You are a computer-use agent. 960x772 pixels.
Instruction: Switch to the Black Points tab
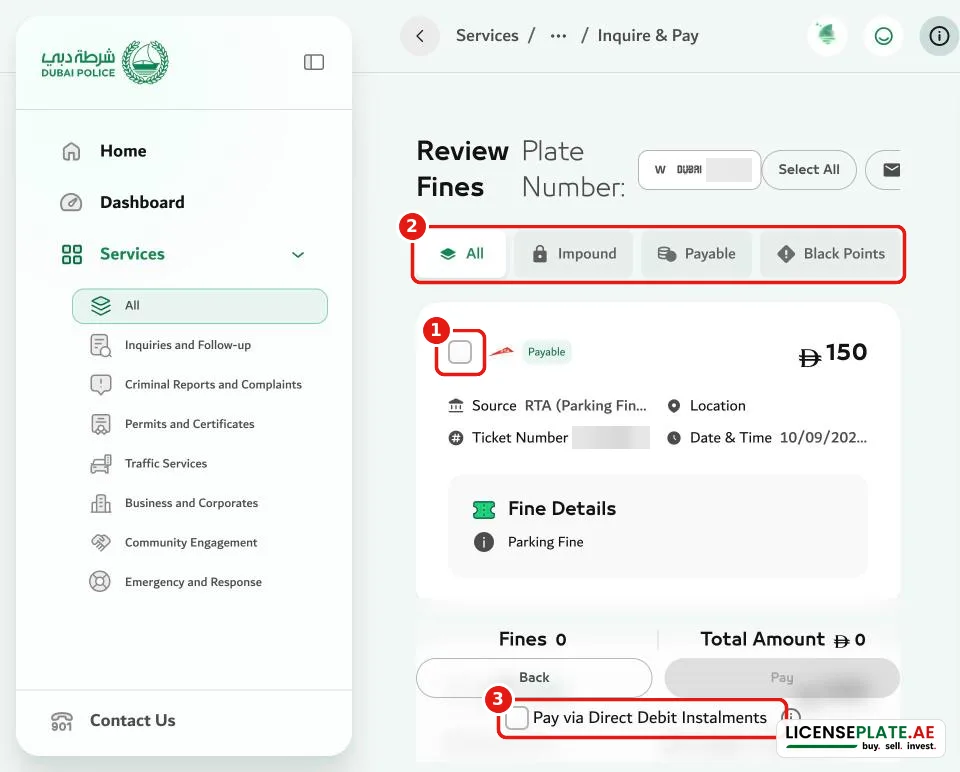(x=830, y=253)
